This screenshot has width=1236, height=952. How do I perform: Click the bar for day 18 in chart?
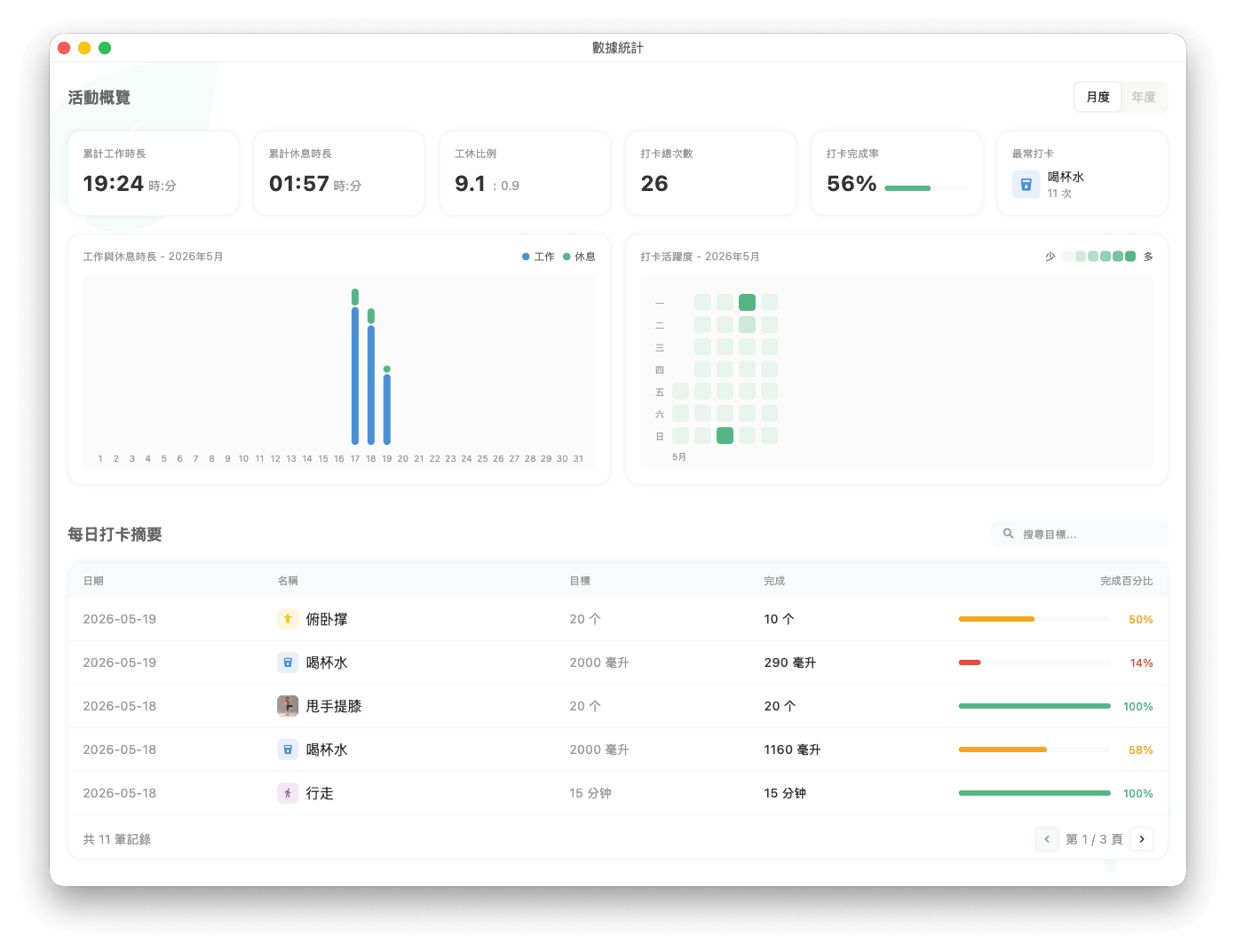click(371, 377)
